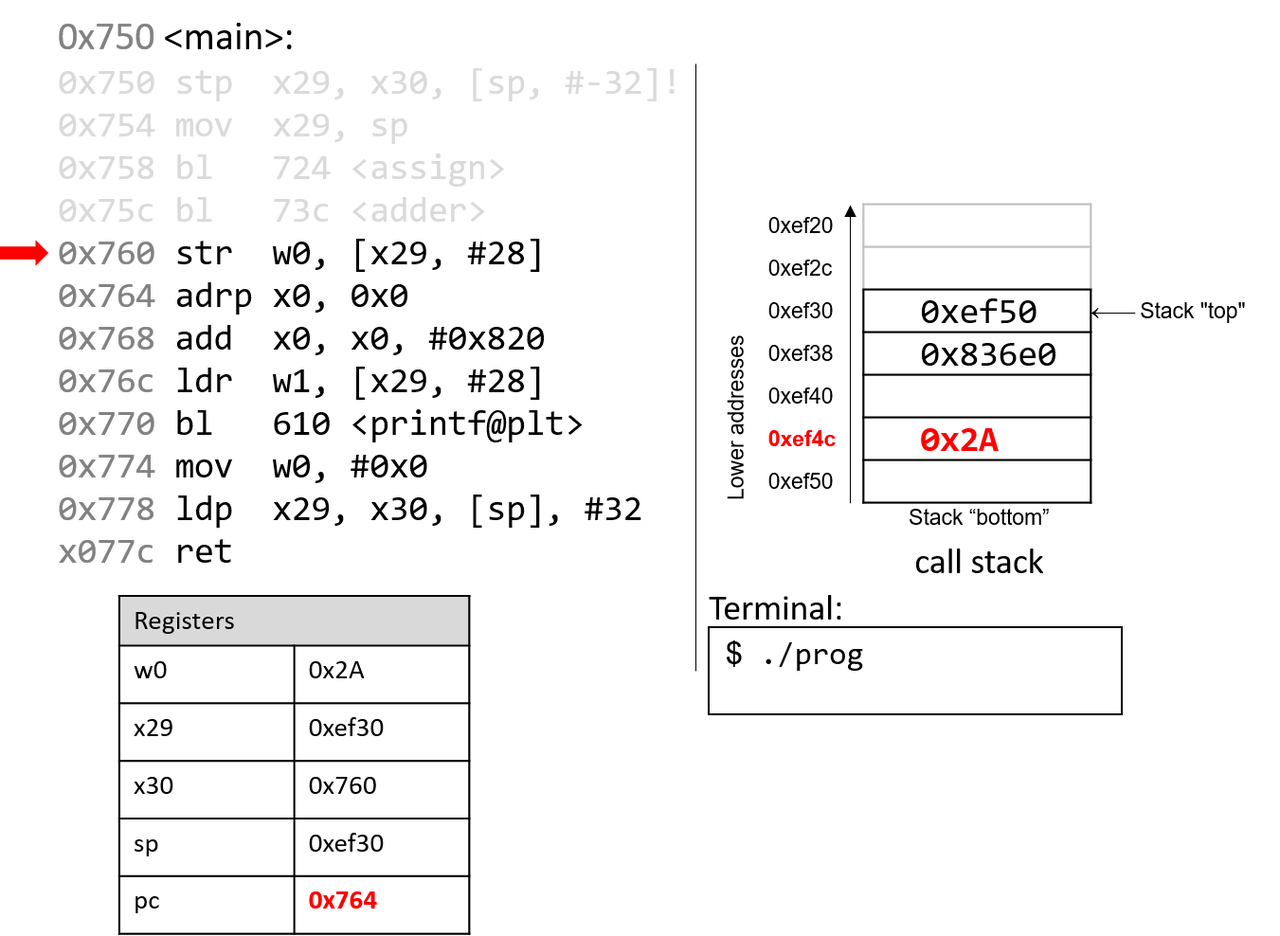
Task: Select the stack cell containing 0xef50
Action: (977, 312)
